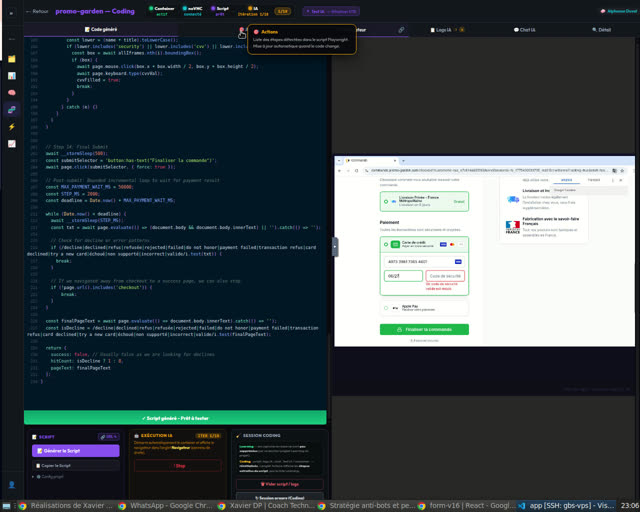
Task: Open the yellow folder sidebar icon
Action: click(12, 59)
